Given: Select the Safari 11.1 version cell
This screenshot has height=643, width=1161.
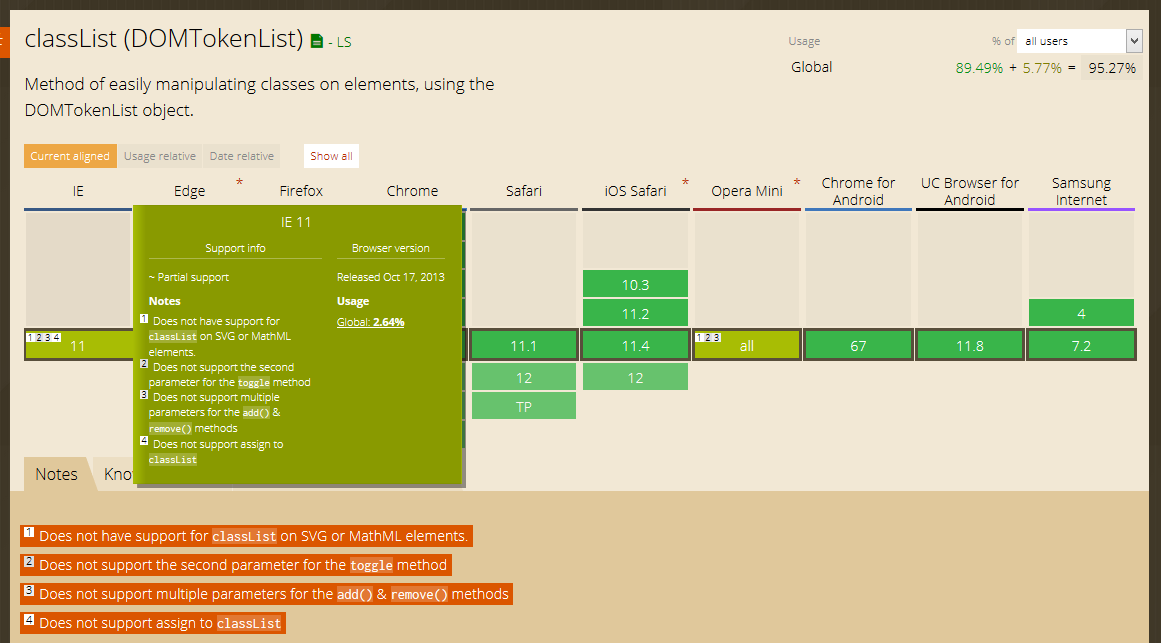Looking at the screenshot, I should click(x=524, y=346).
